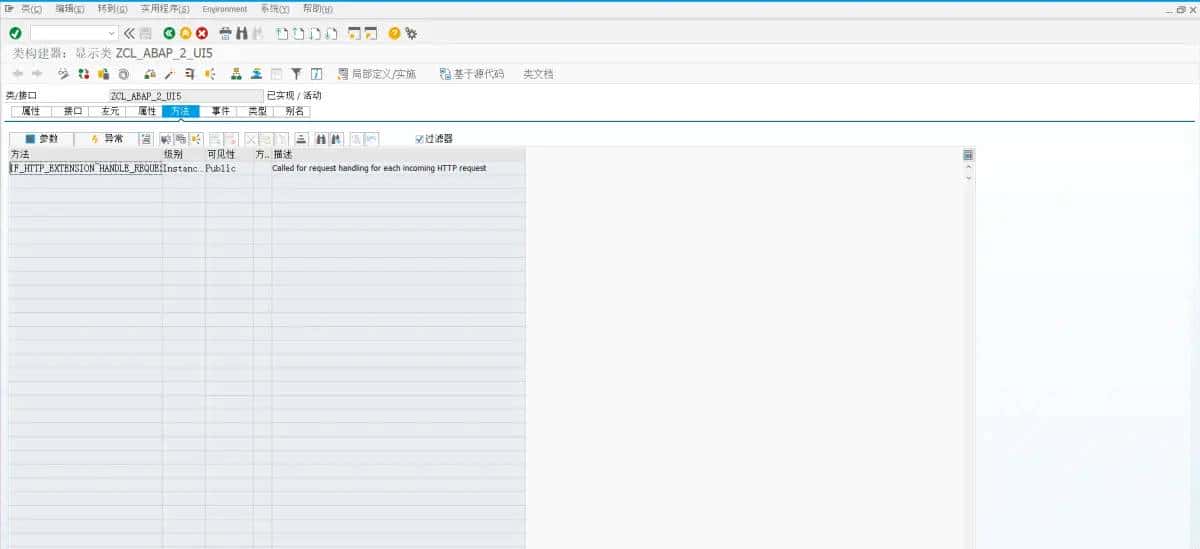Click the blue info icon in application toolbar

click(x=316, y=74)
